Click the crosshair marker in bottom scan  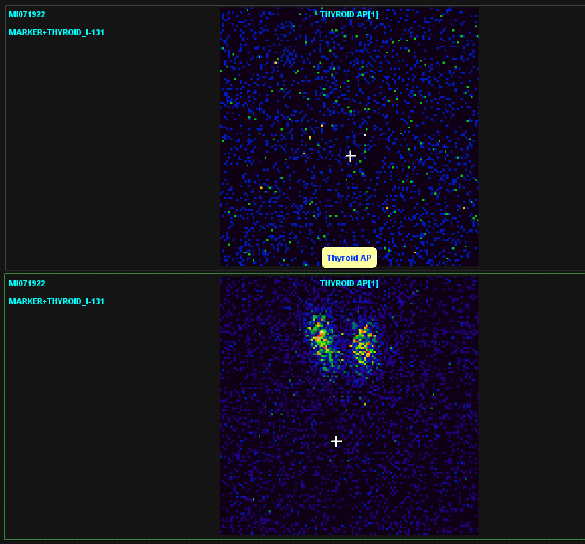[336, 441]
